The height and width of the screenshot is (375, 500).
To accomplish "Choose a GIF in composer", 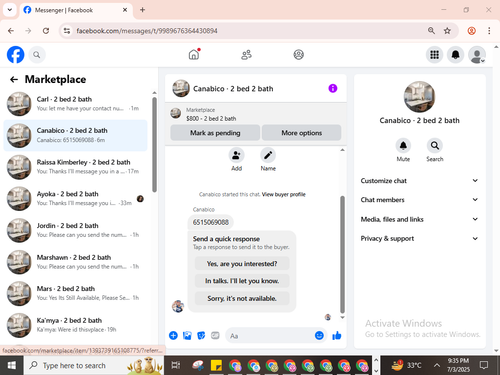I will tap(215, 335).
